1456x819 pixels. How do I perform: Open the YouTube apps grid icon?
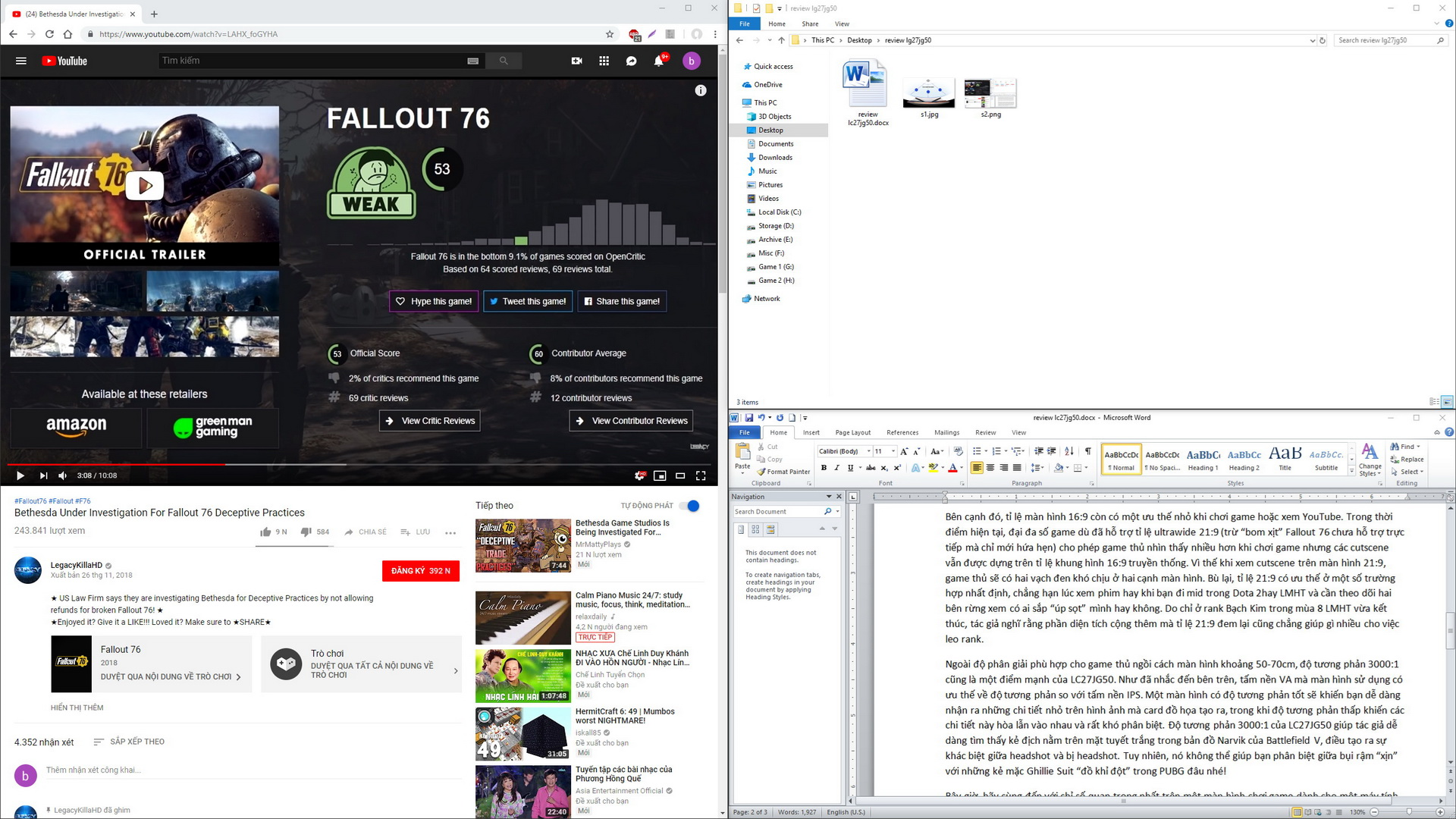tap(604, 61)
